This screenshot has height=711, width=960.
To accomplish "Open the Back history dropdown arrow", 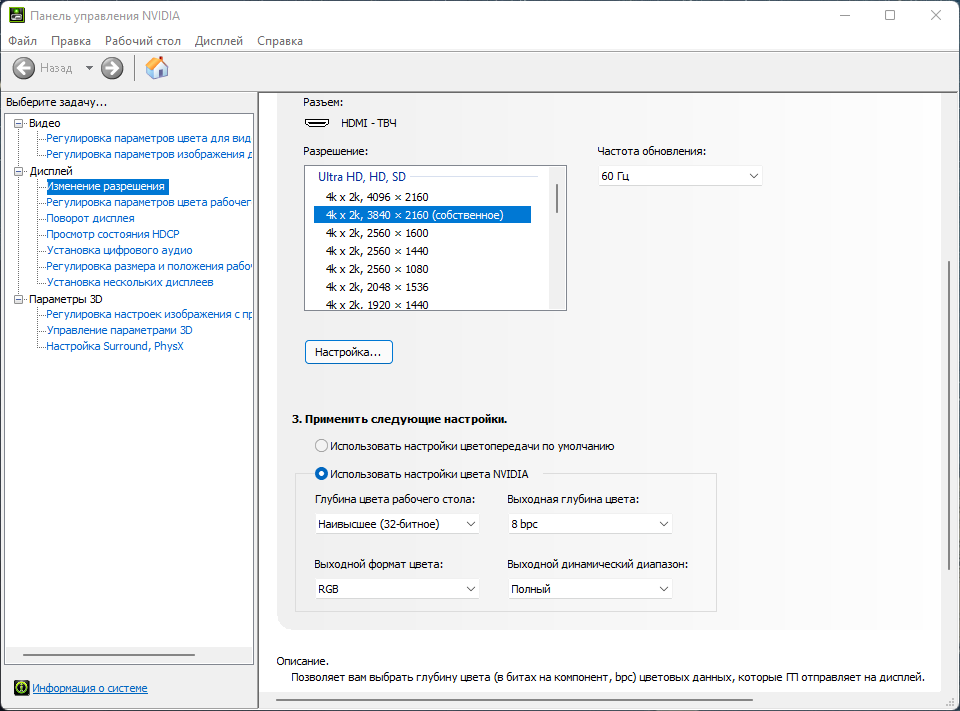I will [89, 68].
